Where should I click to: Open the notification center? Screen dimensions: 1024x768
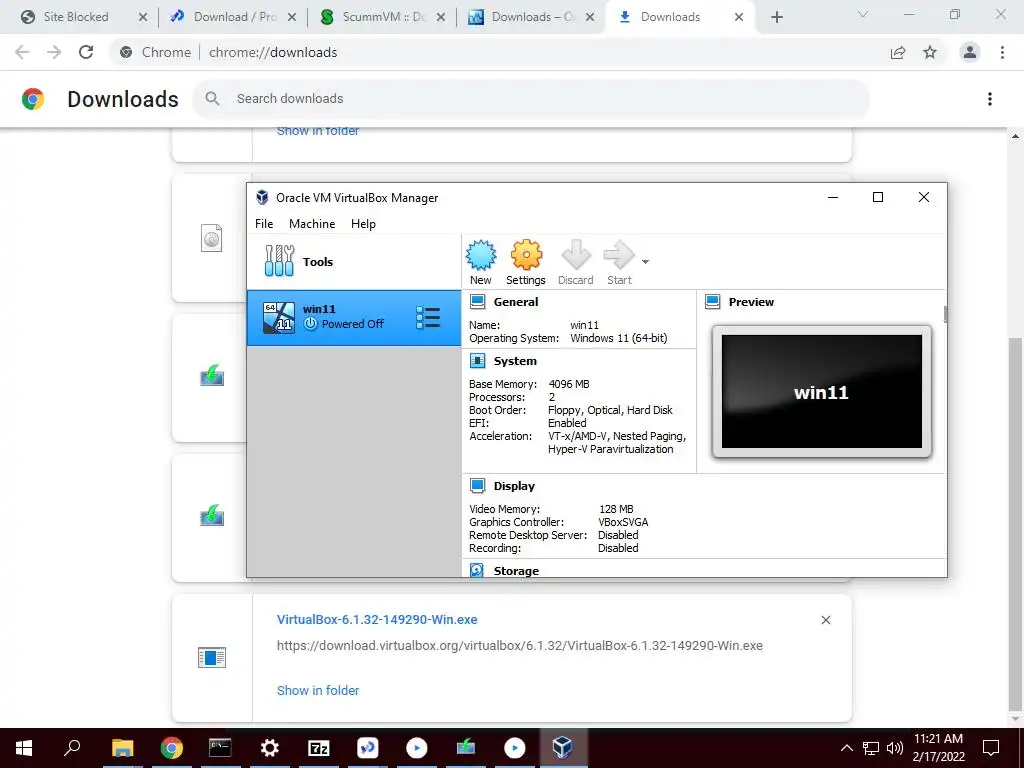coord(991,748)
